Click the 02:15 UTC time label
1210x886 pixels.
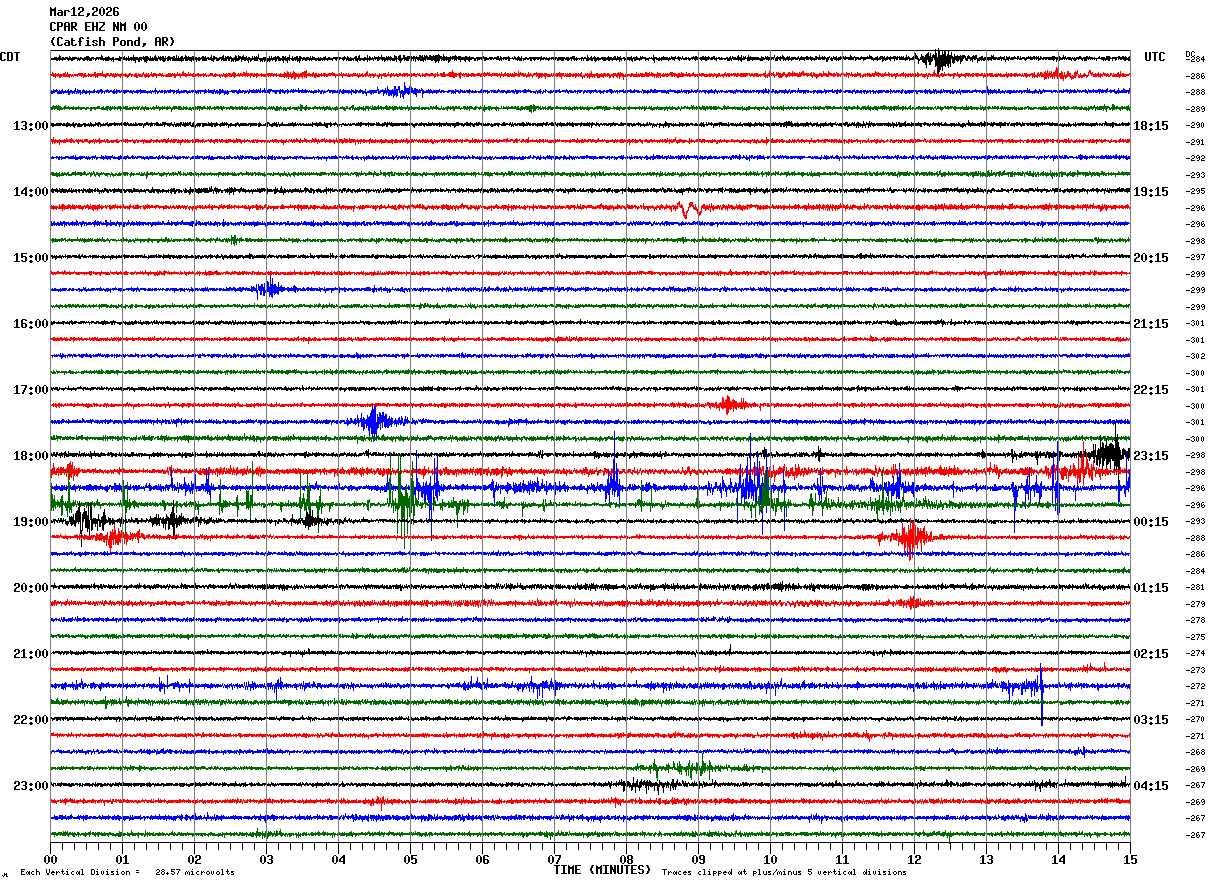(x=1151, y=653)
